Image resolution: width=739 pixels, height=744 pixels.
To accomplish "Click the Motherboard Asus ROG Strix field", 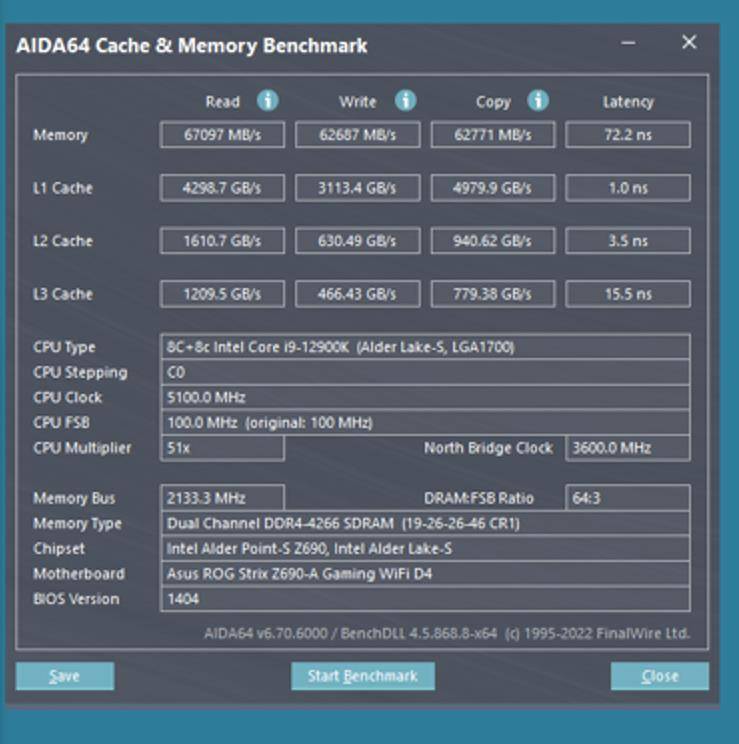I will (425, 574).
